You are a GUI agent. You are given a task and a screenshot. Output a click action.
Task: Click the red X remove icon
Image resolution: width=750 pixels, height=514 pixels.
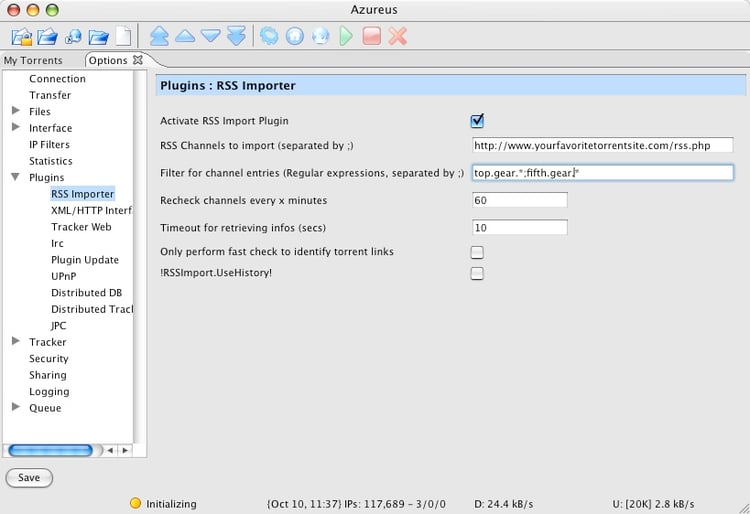click(397, 36)
